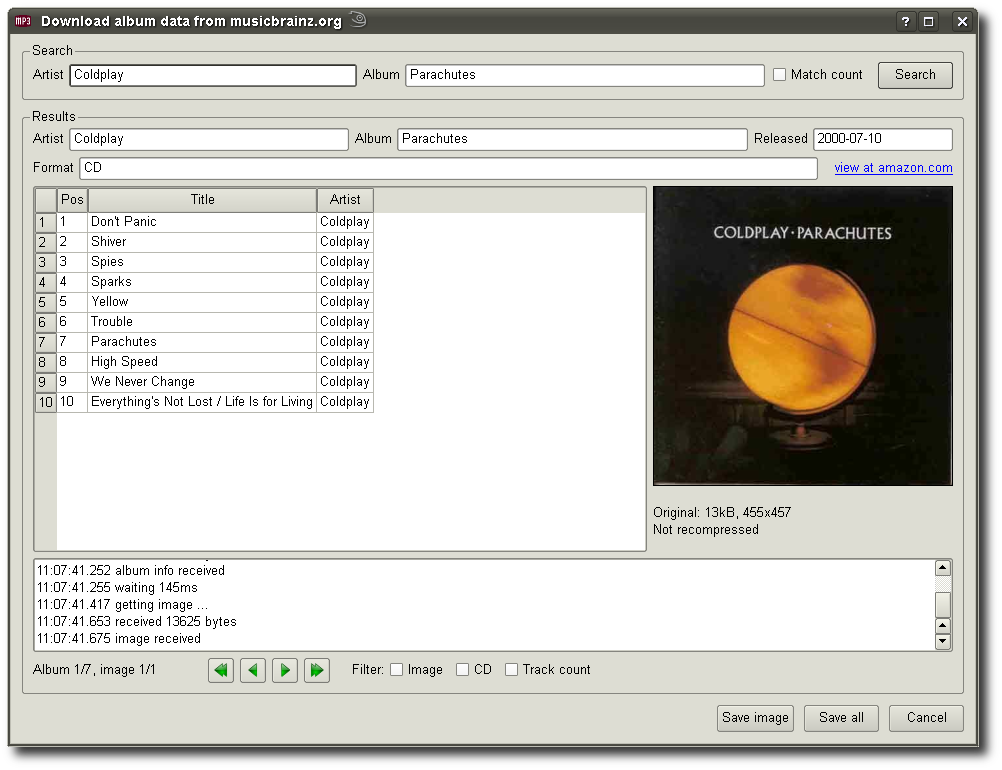Click log line 'image received'
This screenshot has height=770, width=1002.
click(x=119, y=638)
